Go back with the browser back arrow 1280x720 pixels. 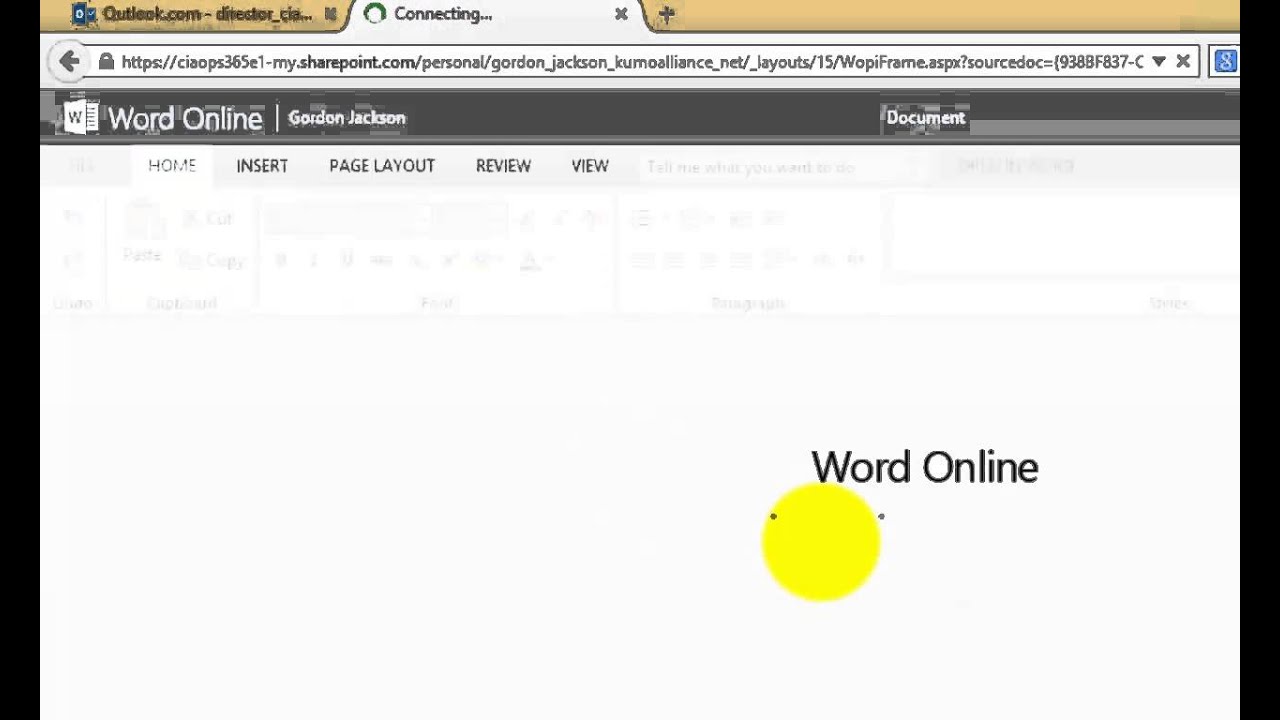tap(69, 62)
